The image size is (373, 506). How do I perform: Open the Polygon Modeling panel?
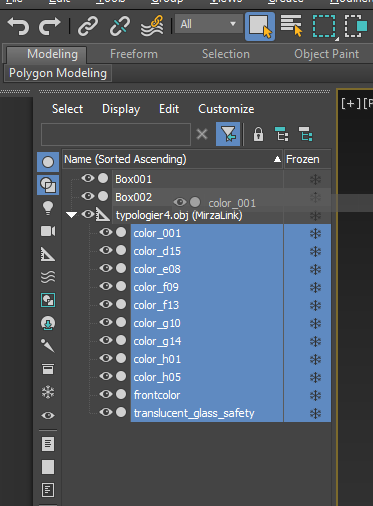58,73
